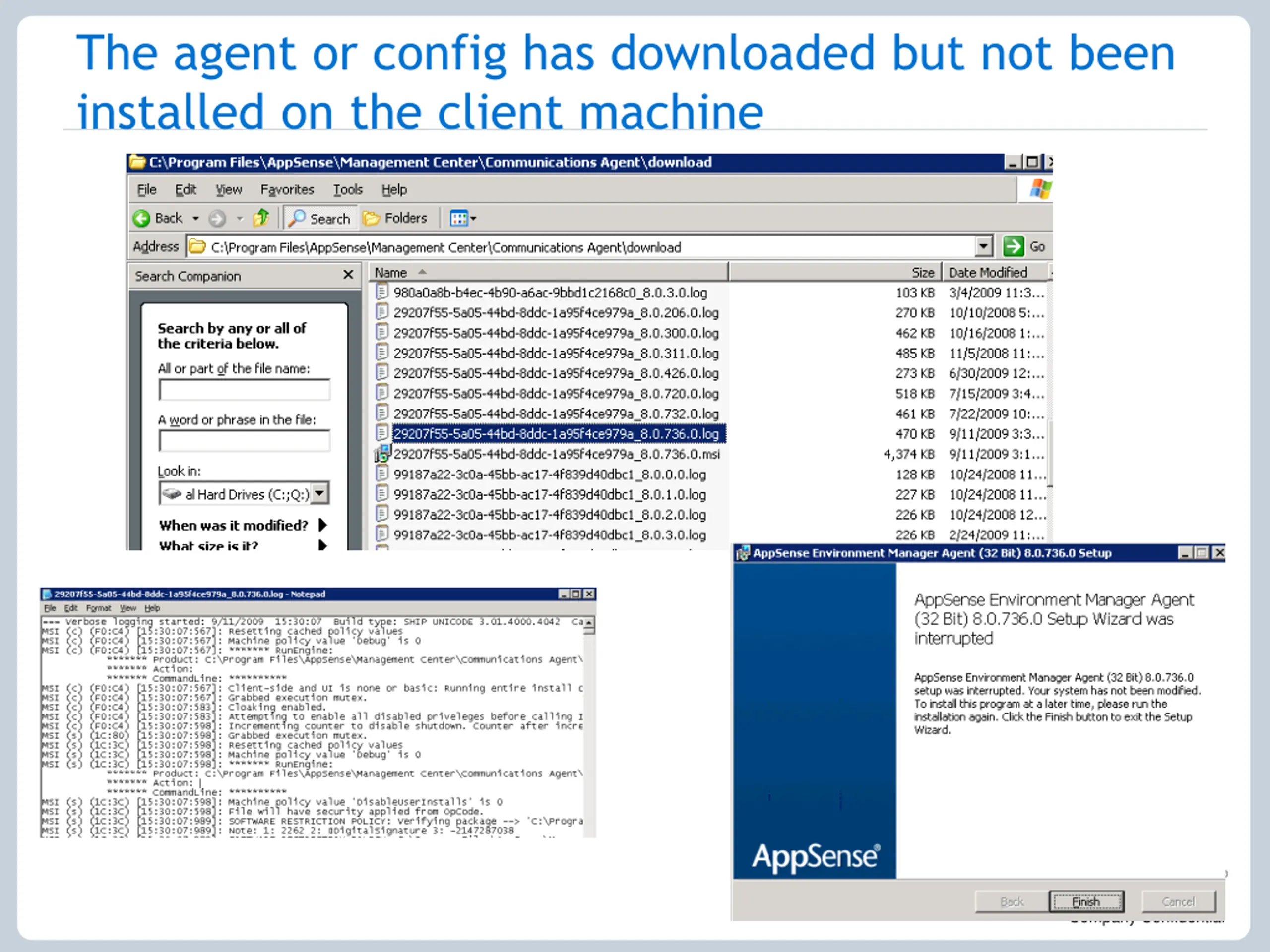The width and height of the screenshot is (1270, 952).
Task: Click icon of 29207f55 8.0.206.0.log file
Action: point(382,312)
